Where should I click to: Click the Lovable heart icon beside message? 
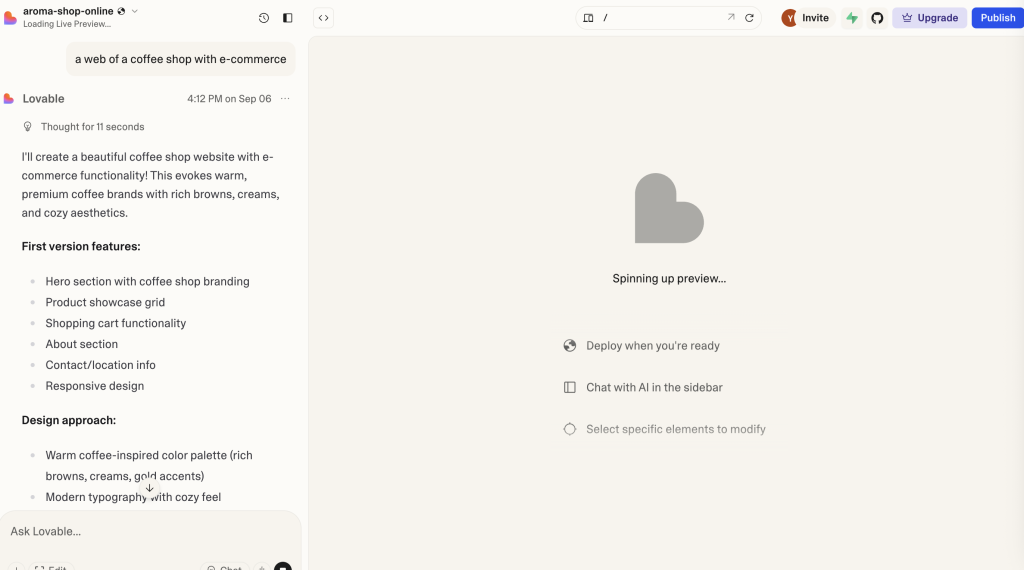click(8, 99)
